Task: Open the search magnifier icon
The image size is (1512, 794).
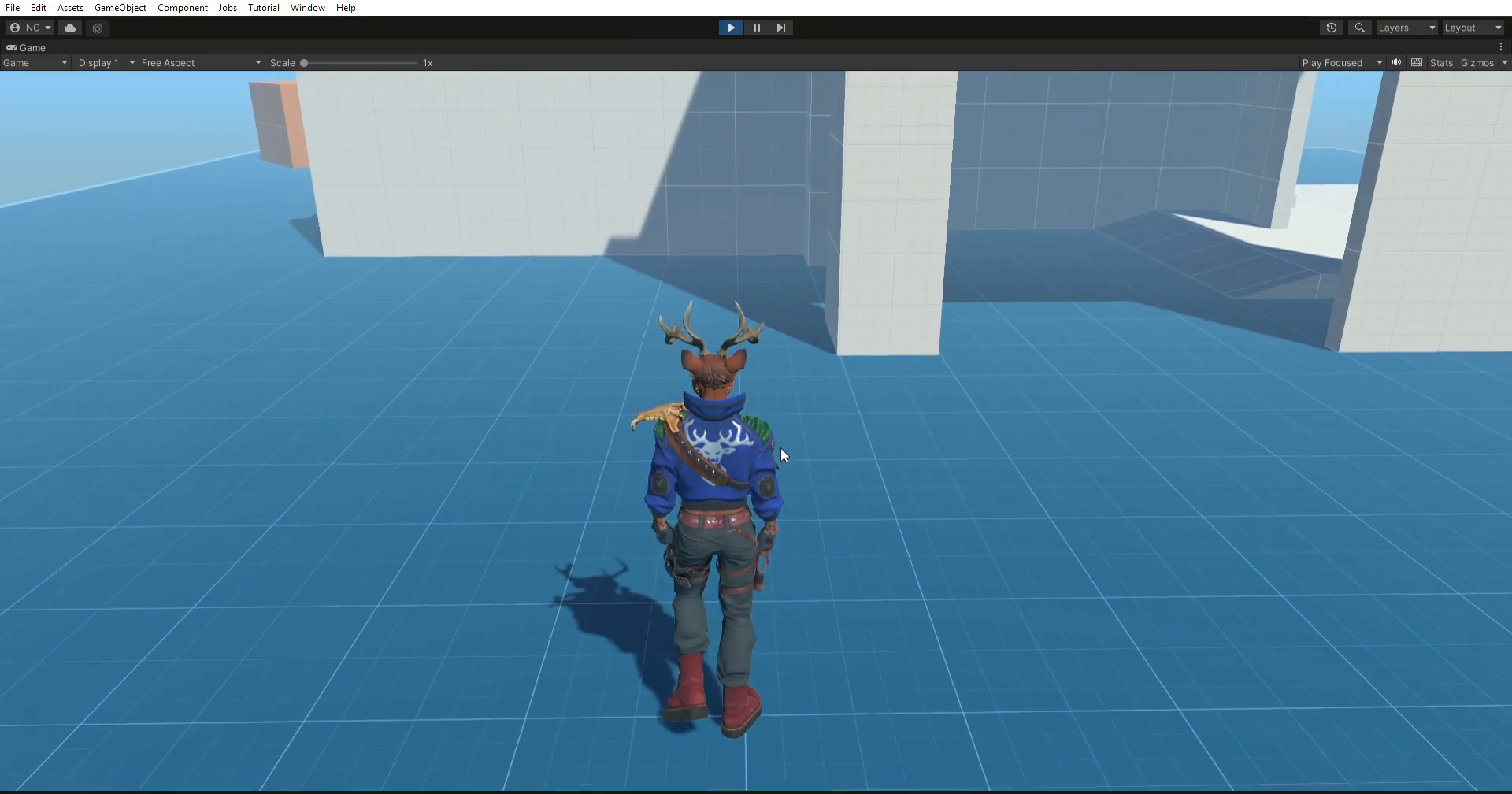Action: tap(1360, 28)
